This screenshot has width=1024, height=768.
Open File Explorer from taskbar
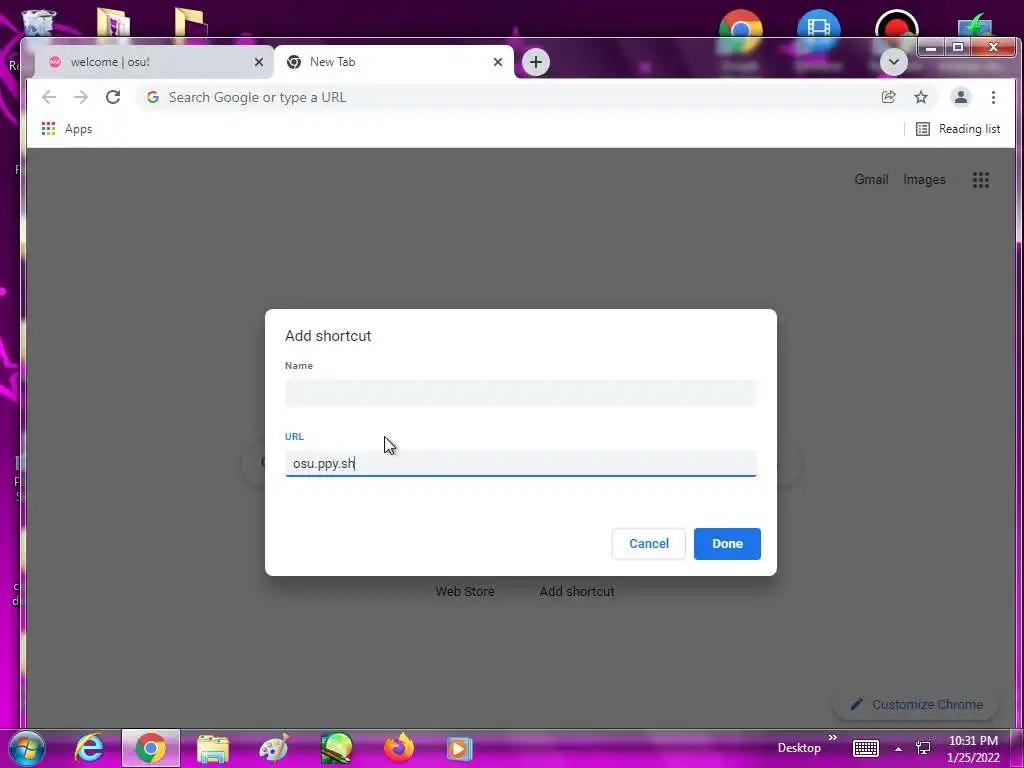pos(213,748)
